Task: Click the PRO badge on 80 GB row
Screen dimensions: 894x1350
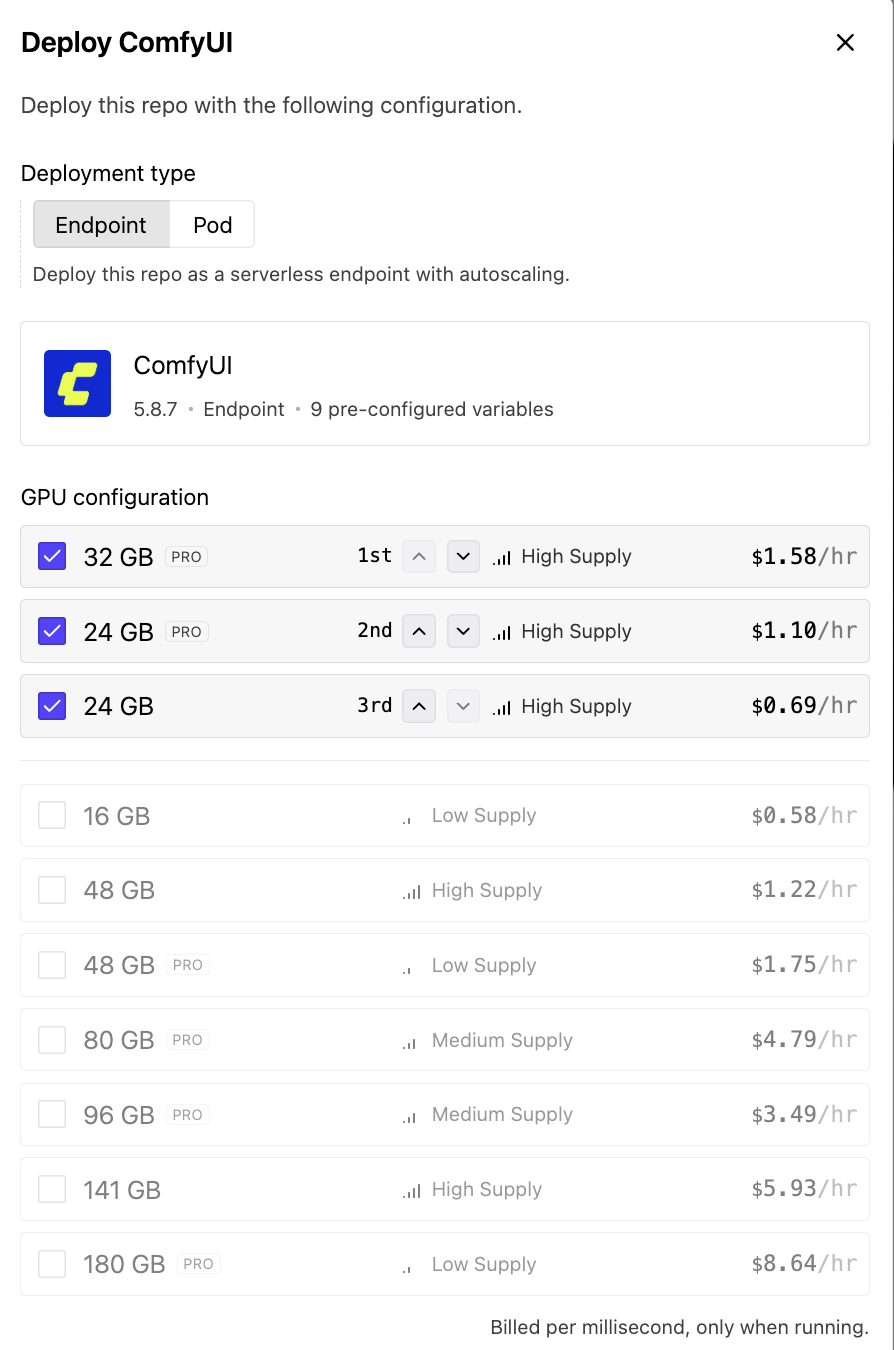Action: (x=188, y=1040)
